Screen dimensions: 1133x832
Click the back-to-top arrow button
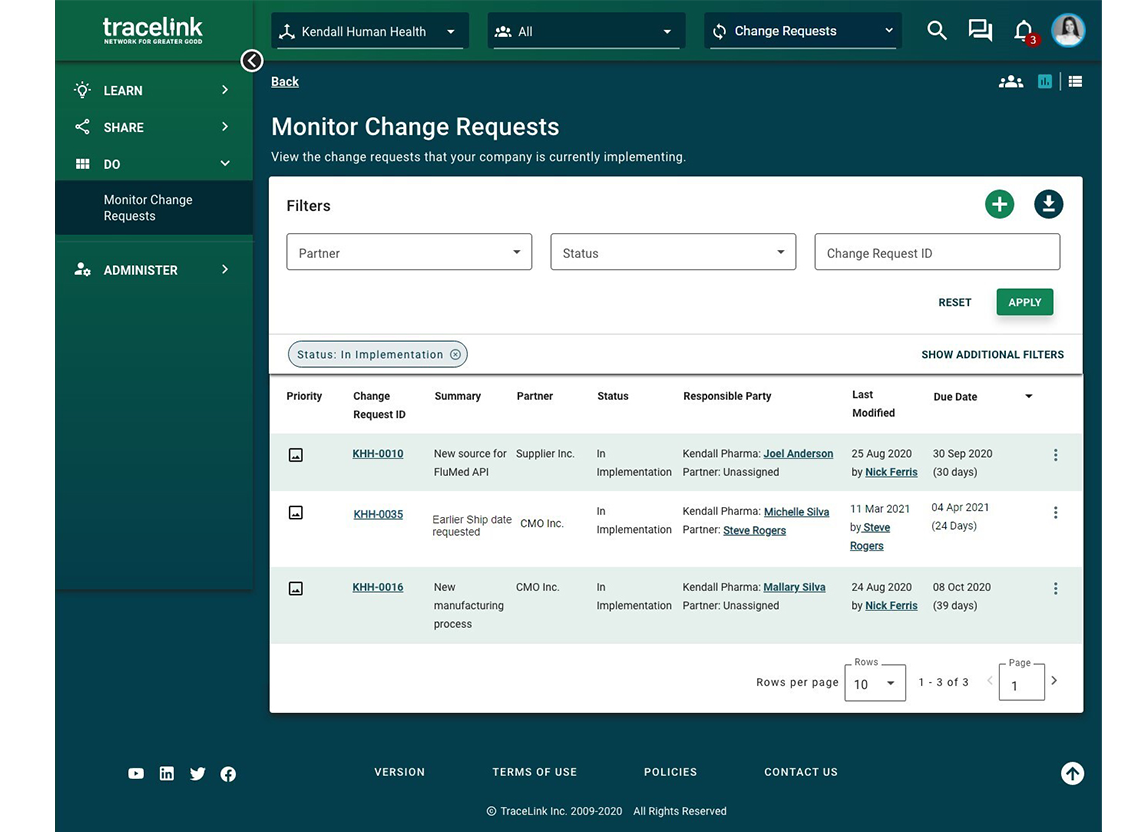pos(1072,773)
